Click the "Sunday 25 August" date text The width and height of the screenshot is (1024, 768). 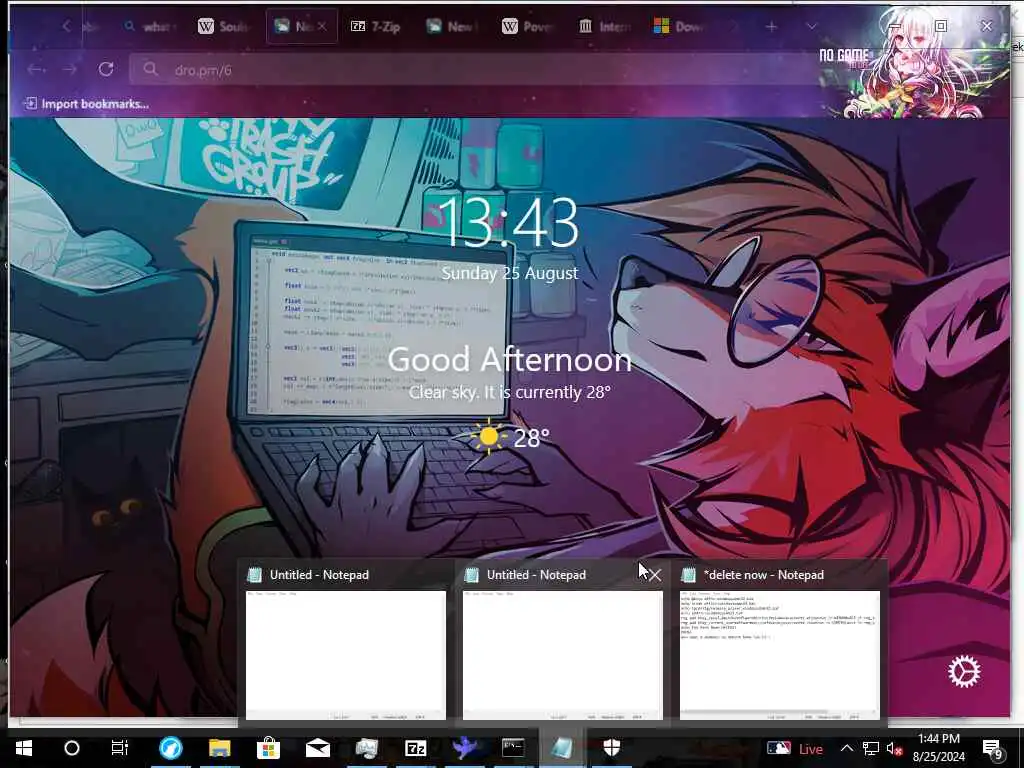click(509, 273)
